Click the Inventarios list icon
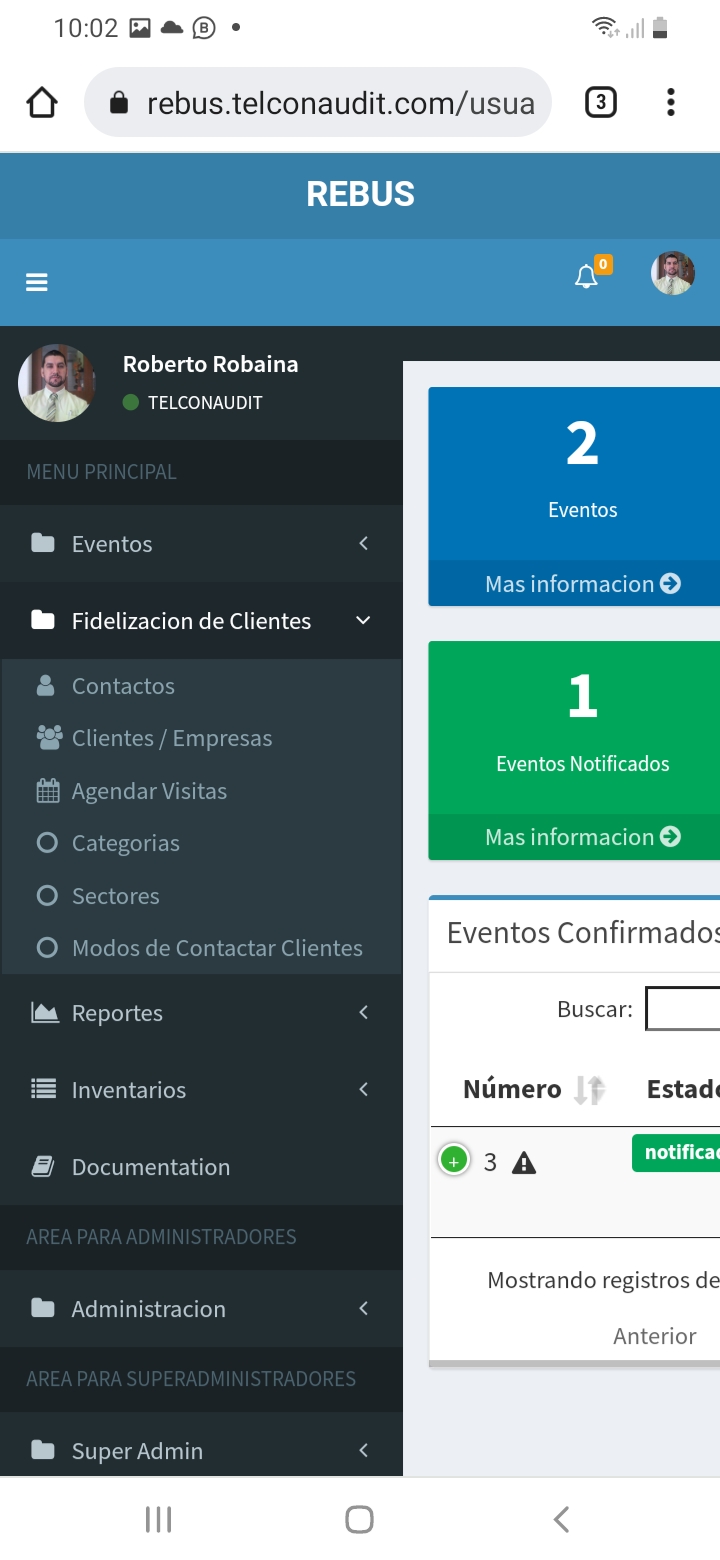The height and width of the screenshot is (1560, 720). (43, 1089)
